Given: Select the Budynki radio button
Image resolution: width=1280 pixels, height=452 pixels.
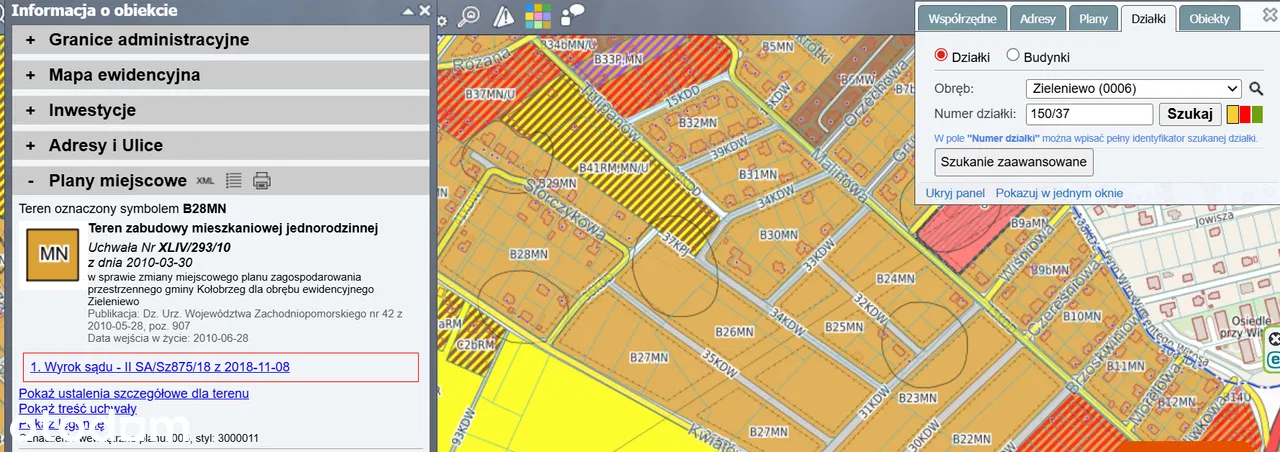Looking at the screenshot, I should (x=1013, y=57).
